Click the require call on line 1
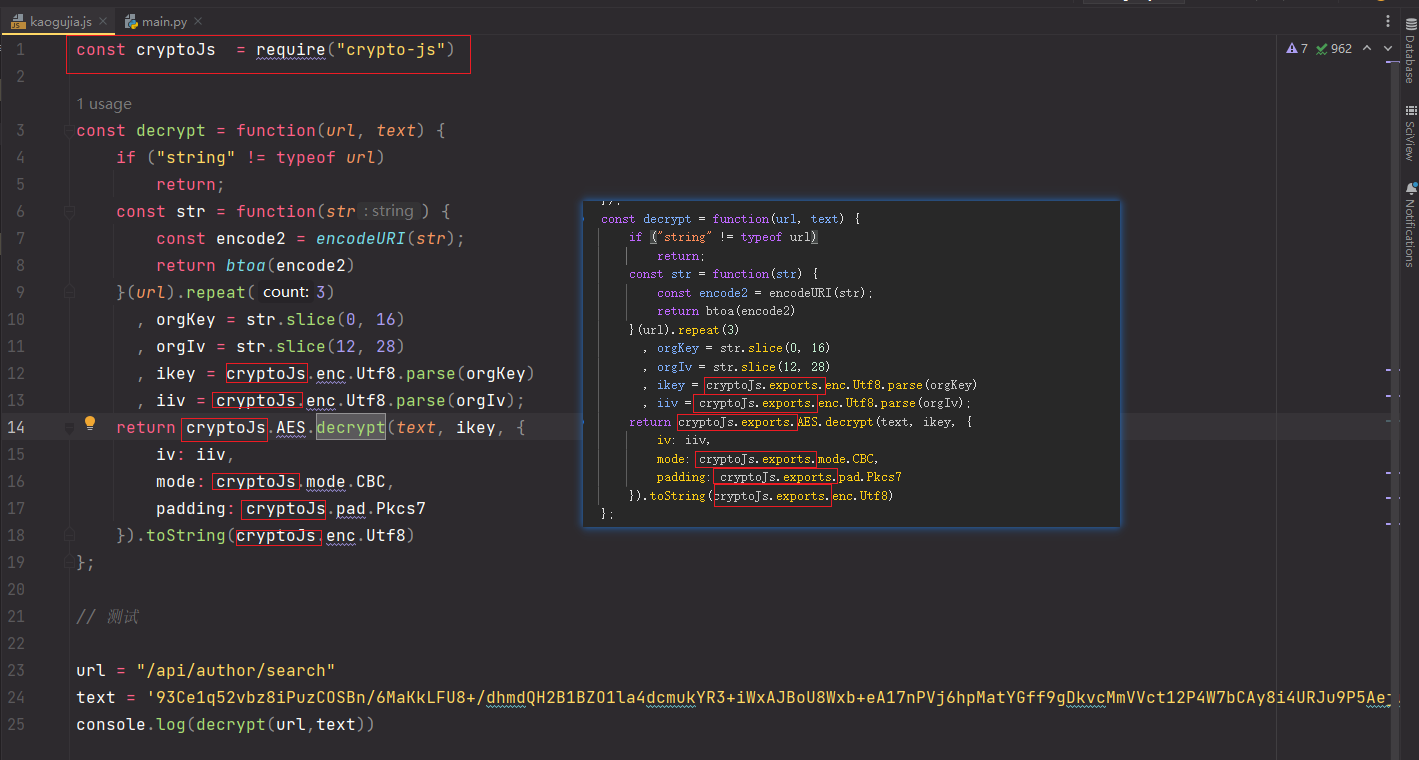 pos(291,49)
